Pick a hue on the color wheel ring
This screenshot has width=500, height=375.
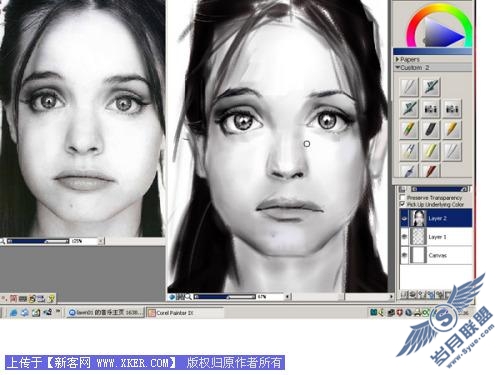pyautogui.click(x=439, y=8)
